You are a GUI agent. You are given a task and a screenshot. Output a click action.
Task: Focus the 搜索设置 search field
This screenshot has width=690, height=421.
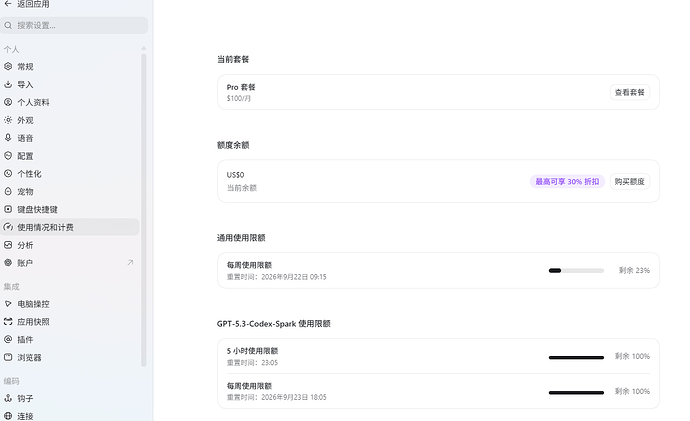click(74, 26)
